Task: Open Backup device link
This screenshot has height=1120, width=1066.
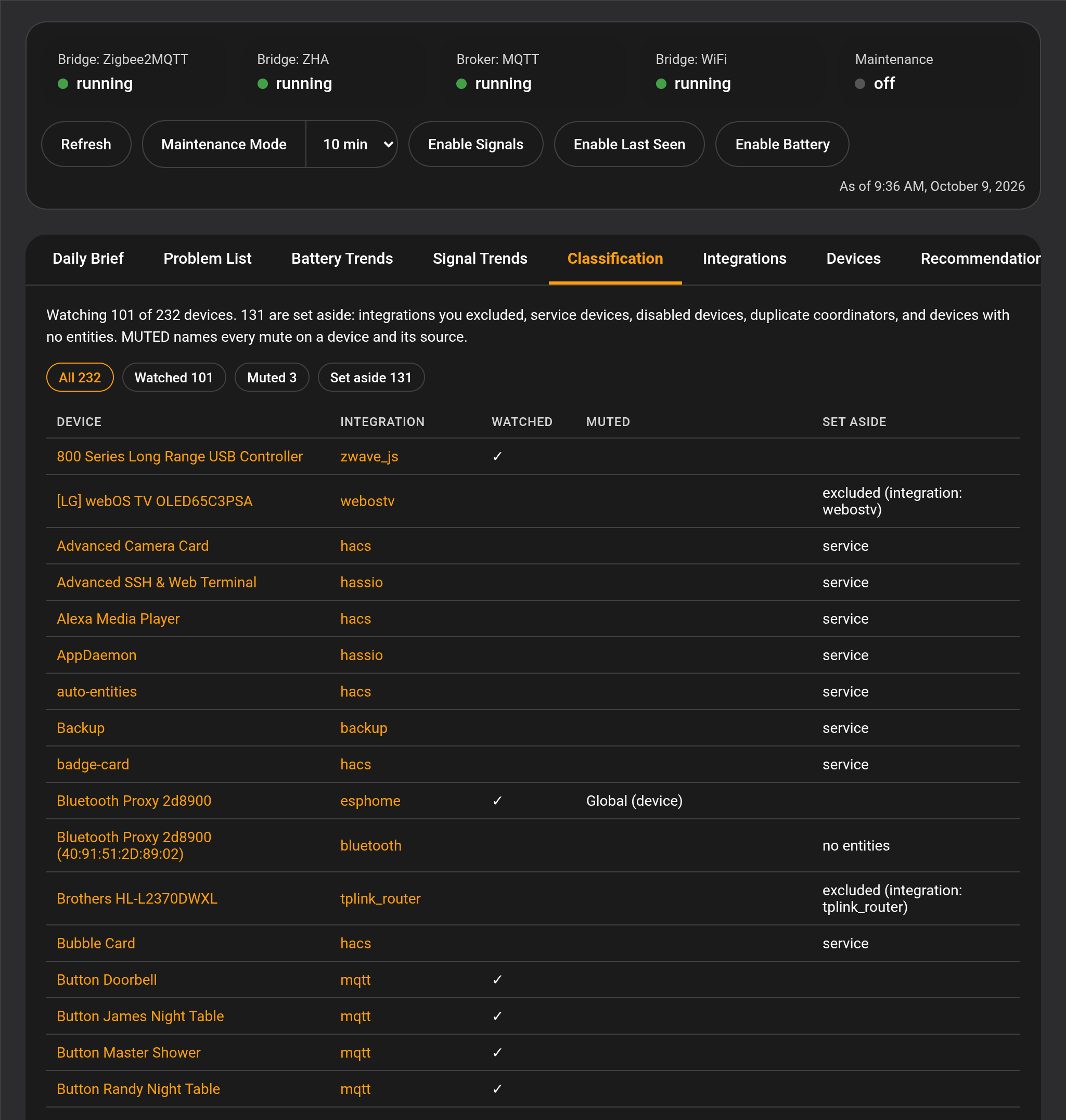Action: 81,727
